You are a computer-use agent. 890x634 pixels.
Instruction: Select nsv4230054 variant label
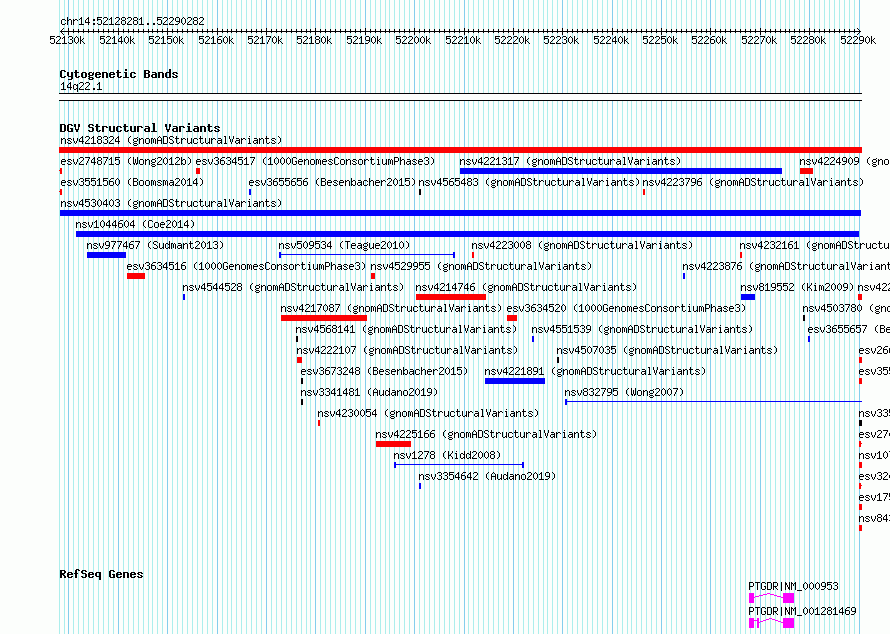tap(428, 413)
